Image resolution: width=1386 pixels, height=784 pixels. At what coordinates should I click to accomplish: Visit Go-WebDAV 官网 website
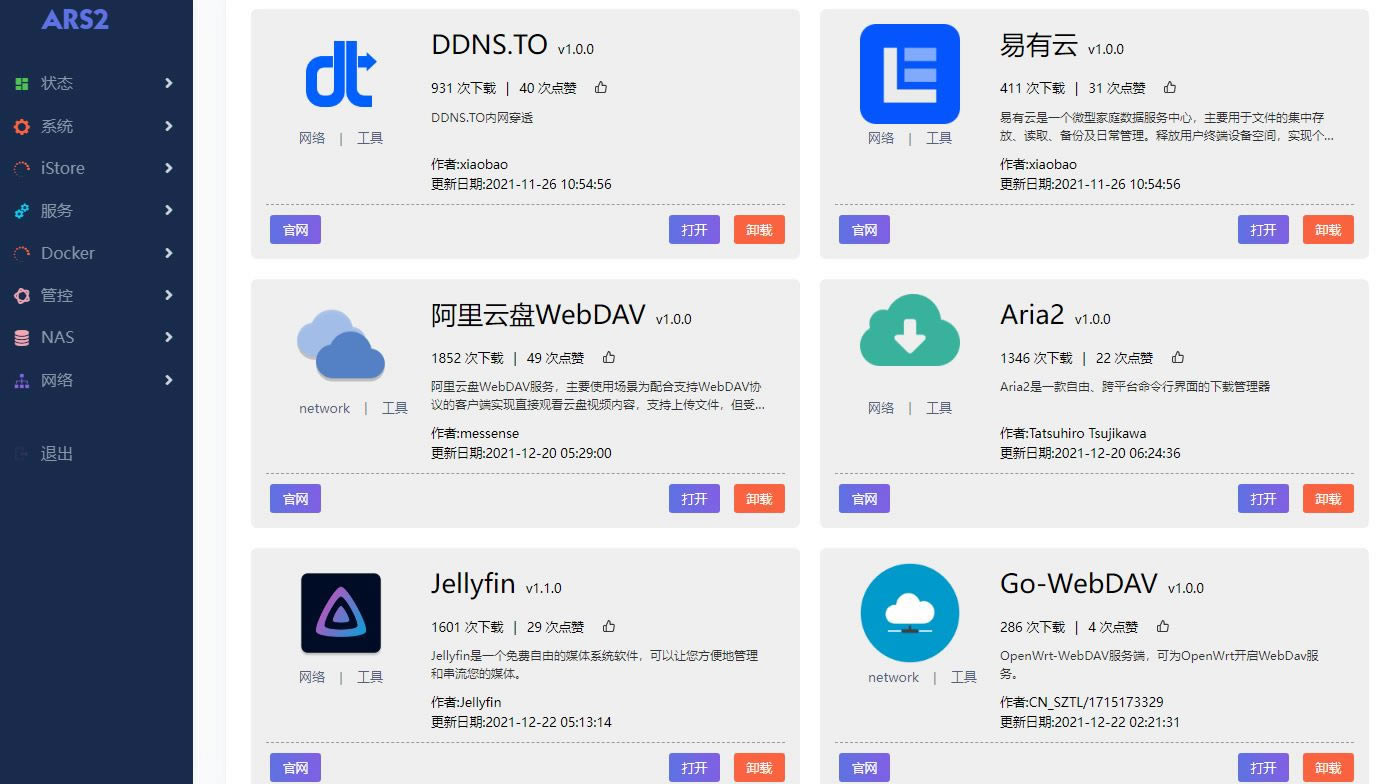click(x=864, y=768)
